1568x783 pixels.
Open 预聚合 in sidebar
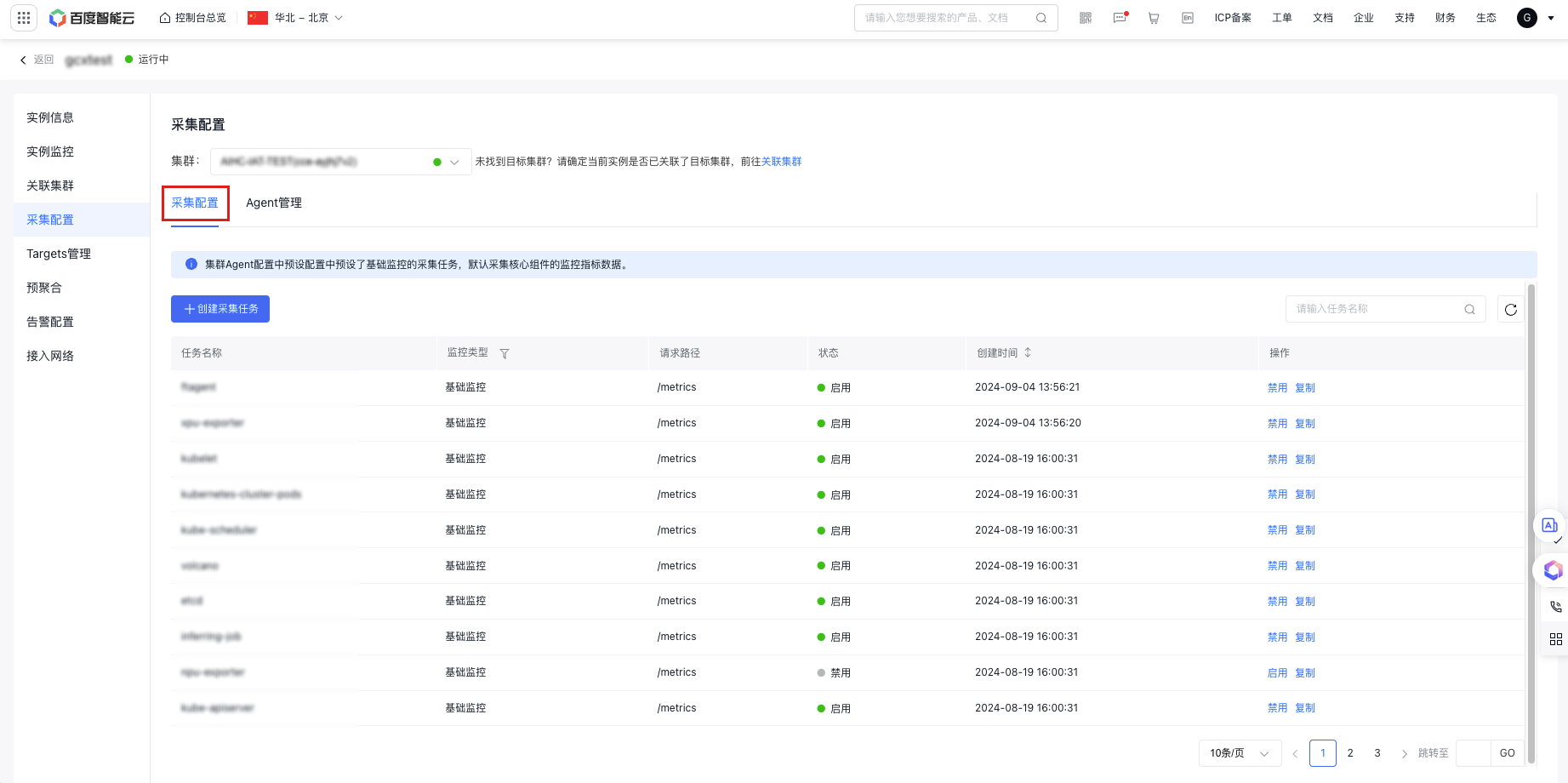point(44,288)
